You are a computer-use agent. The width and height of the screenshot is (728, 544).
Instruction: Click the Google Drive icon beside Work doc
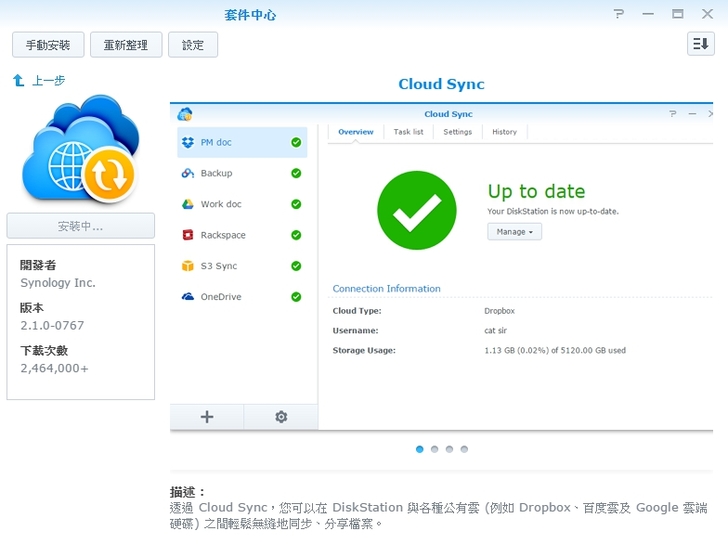pyautogui.click(x=188, y=204)
